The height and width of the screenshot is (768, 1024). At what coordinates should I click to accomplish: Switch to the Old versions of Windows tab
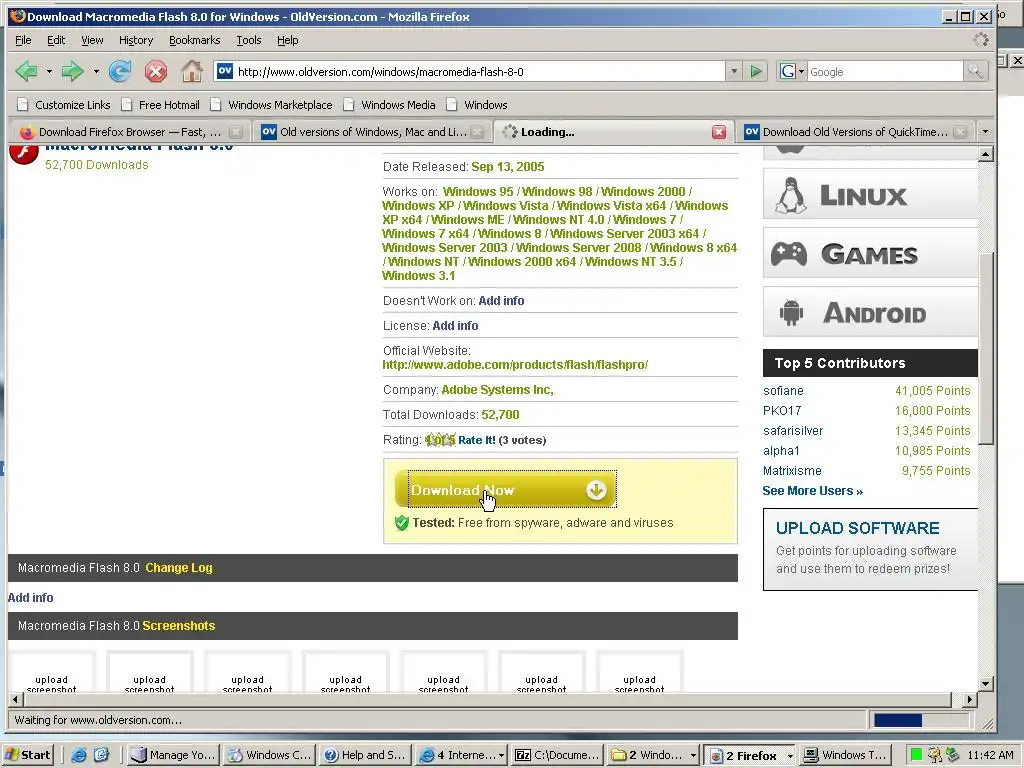[x=373, y=132]
